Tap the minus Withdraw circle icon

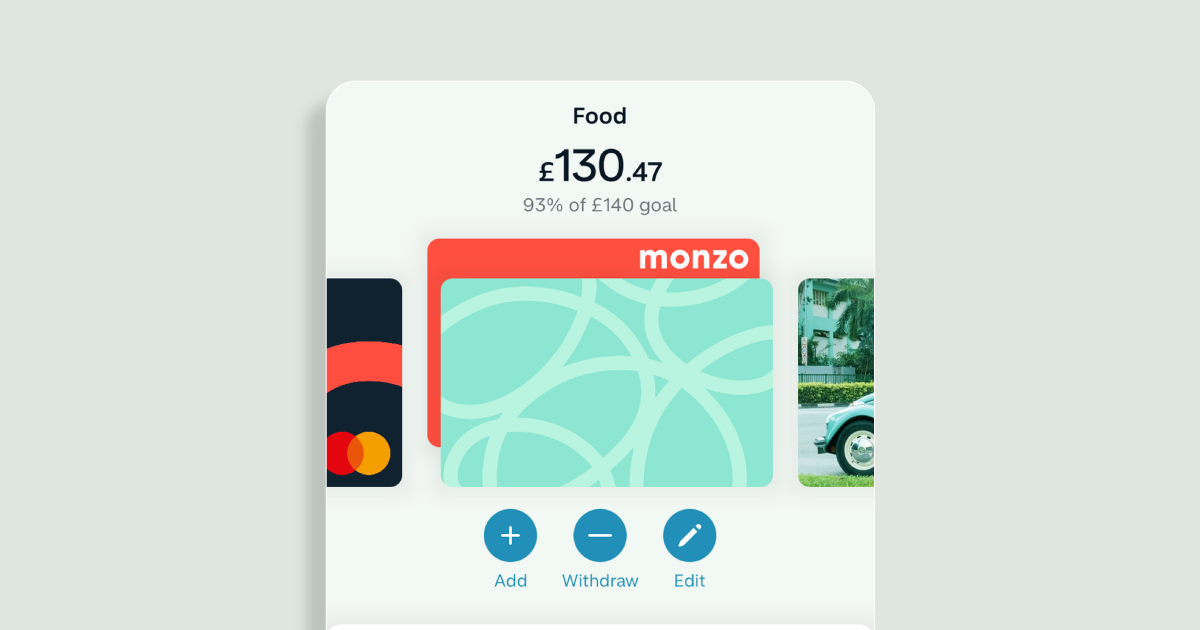600,535
